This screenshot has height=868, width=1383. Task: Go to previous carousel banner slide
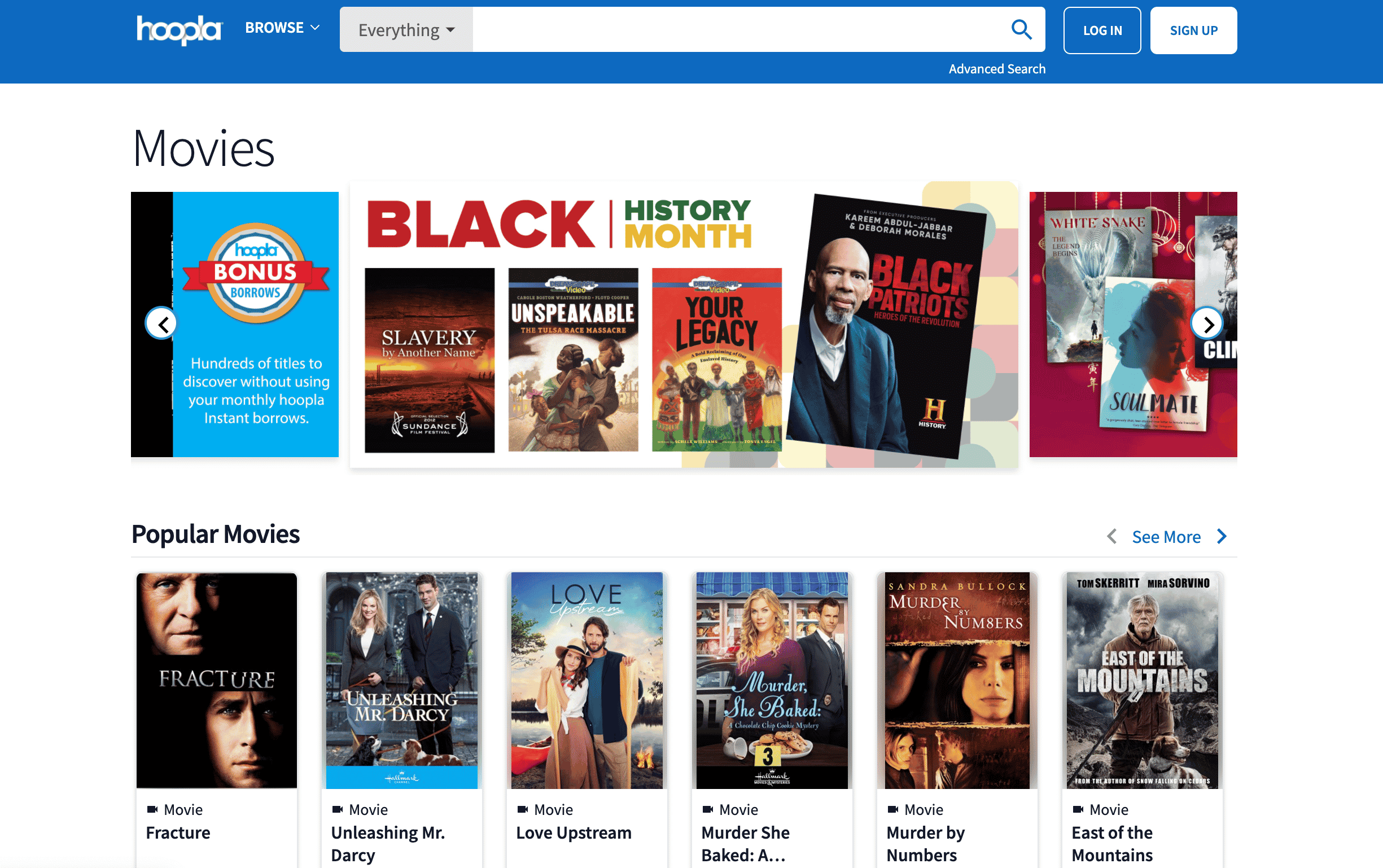[x=163, y=325]
